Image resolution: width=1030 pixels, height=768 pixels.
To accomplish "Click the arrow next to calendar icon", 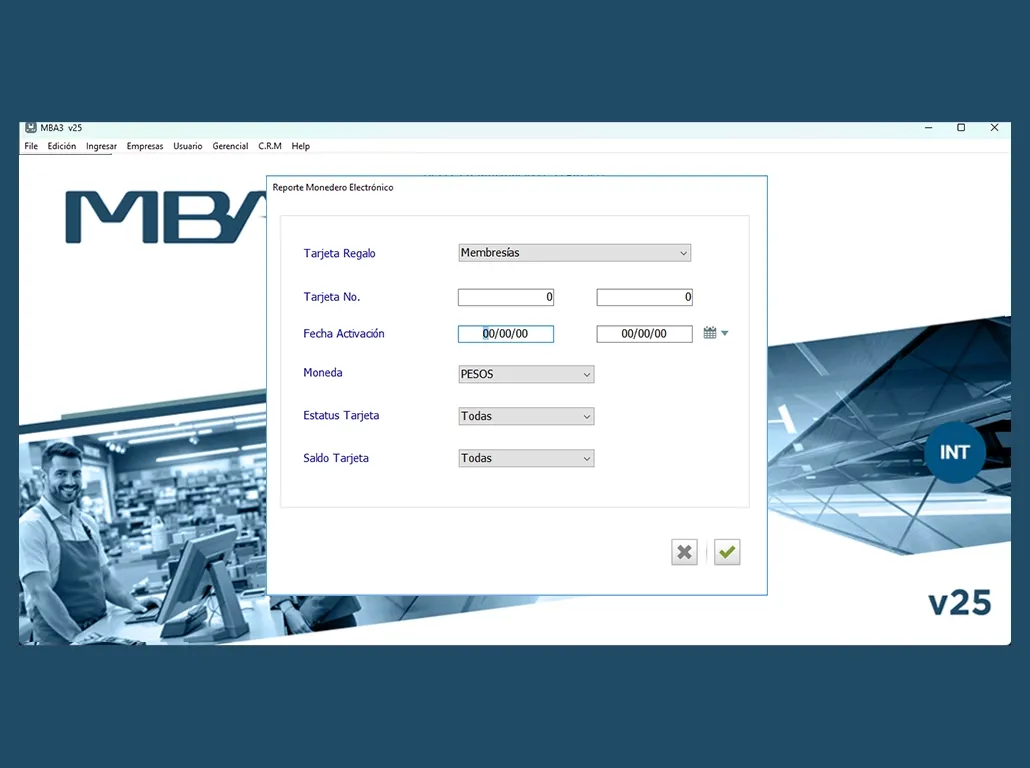I will [725, 334].
